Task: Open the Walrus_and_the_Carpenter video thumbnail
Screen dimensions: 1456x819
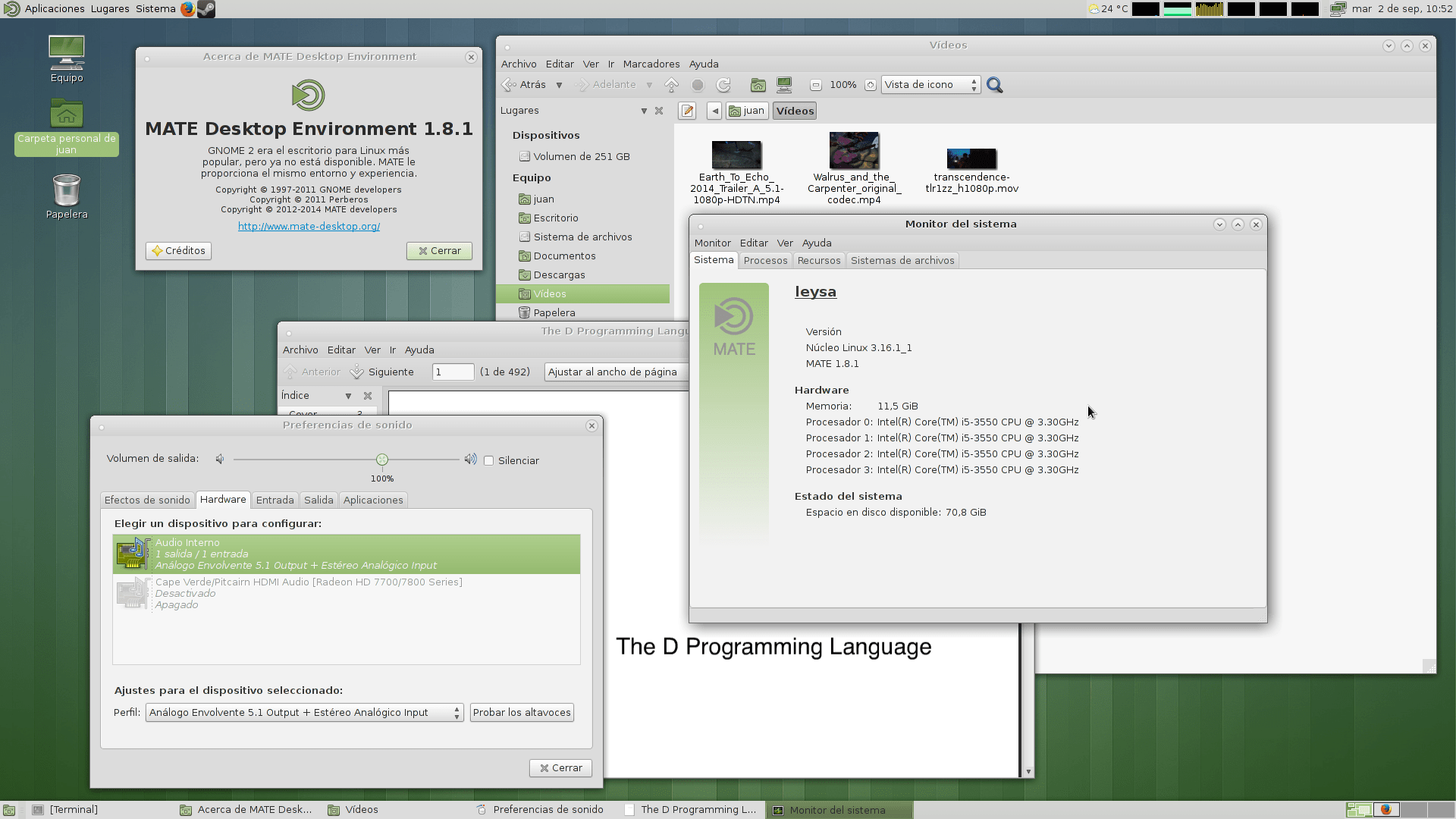Action: coord(854,149)
